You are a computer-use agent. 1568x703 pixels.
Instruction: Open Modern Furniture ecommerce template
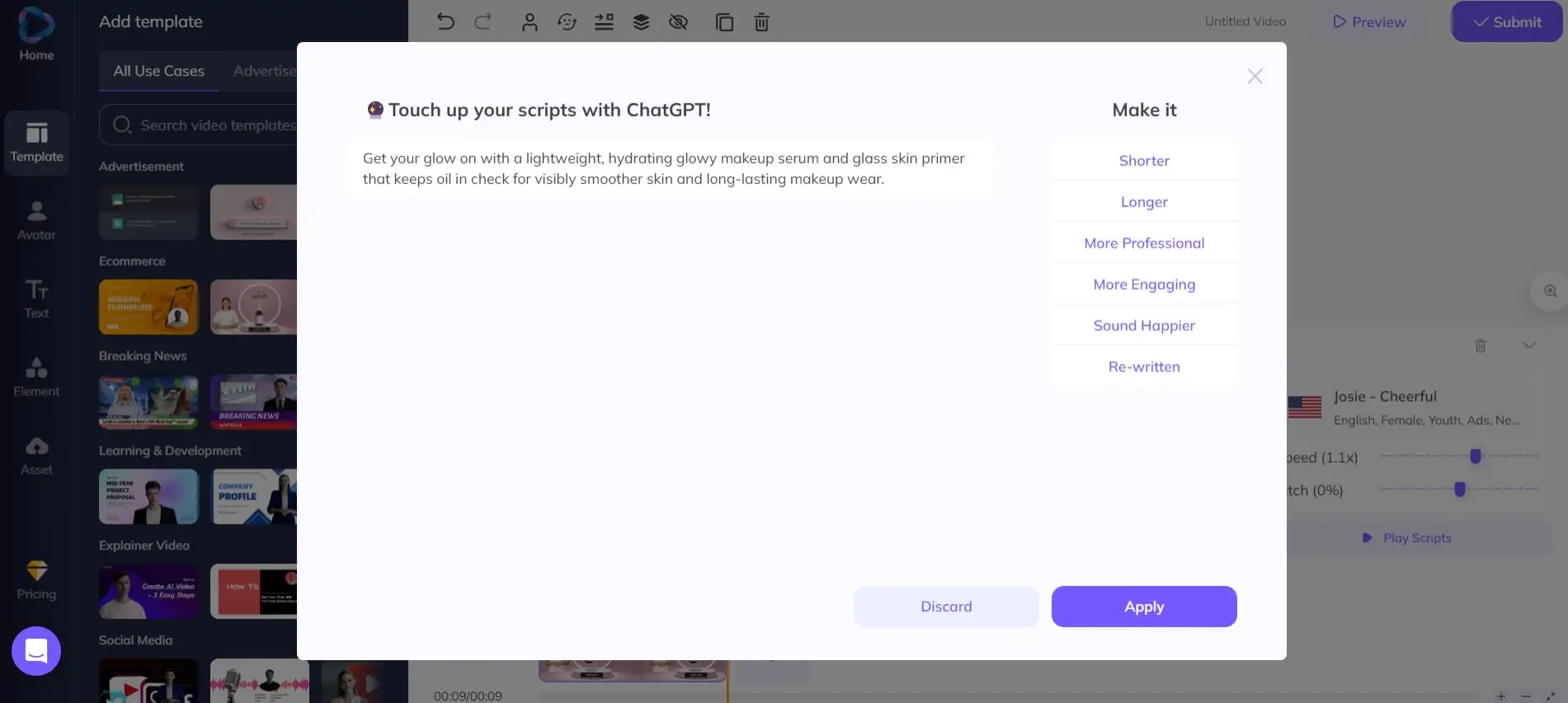coord(148,307)
